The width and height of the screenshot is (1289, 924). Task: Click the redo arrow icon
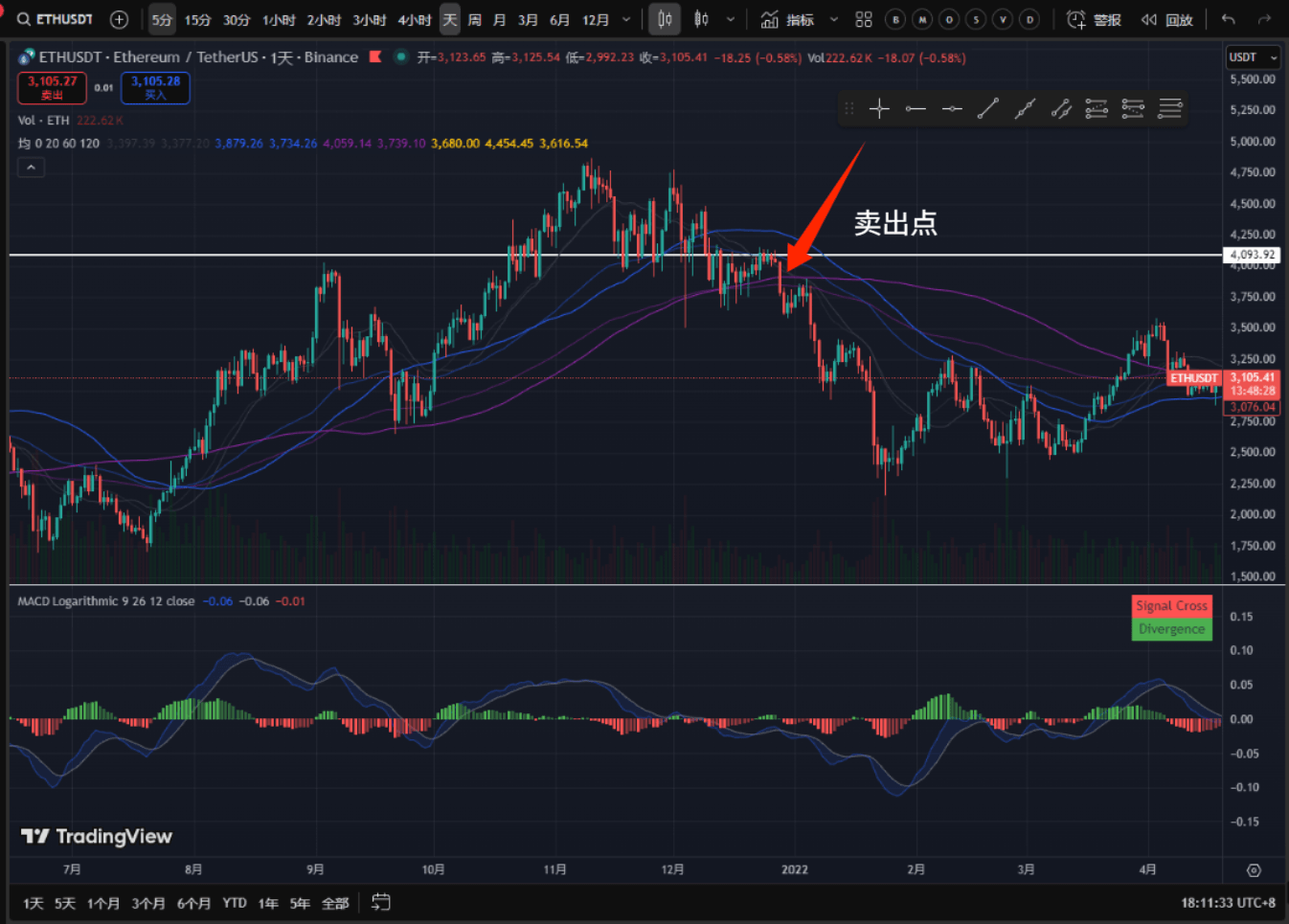pyautogui.click(x=1264, y=19)
